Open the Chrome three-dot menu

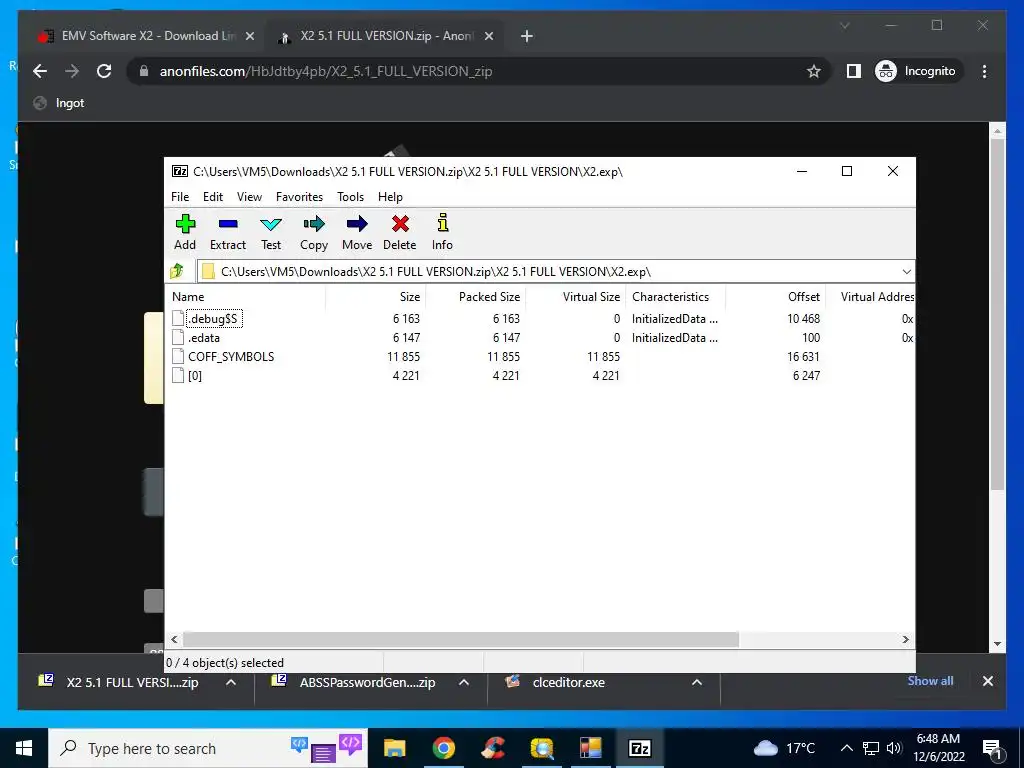984,71
